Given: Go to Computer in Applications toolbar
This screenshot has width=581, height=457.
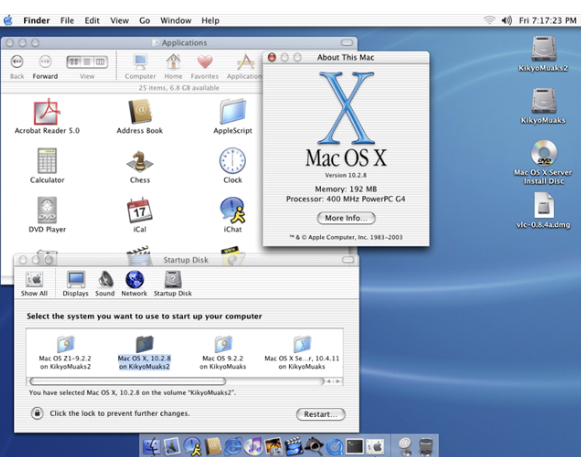Looking at the screenshot, I should click(140, 62).
